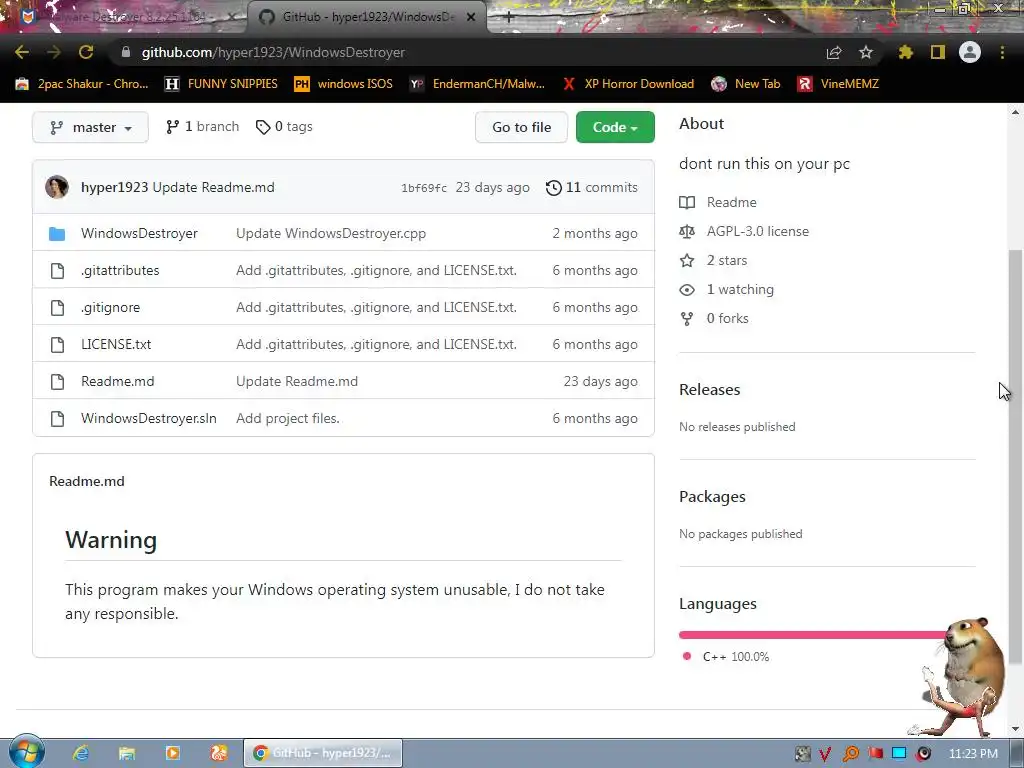
Task: Open Readme link in About sidebar
Action: tap(731, 202)
